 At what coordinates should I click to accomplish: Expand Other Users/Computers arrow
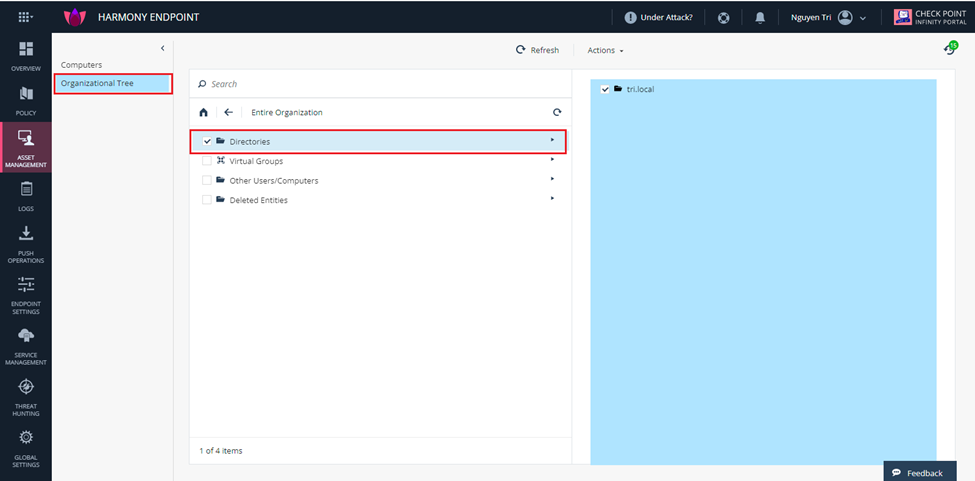click(552, 178)
